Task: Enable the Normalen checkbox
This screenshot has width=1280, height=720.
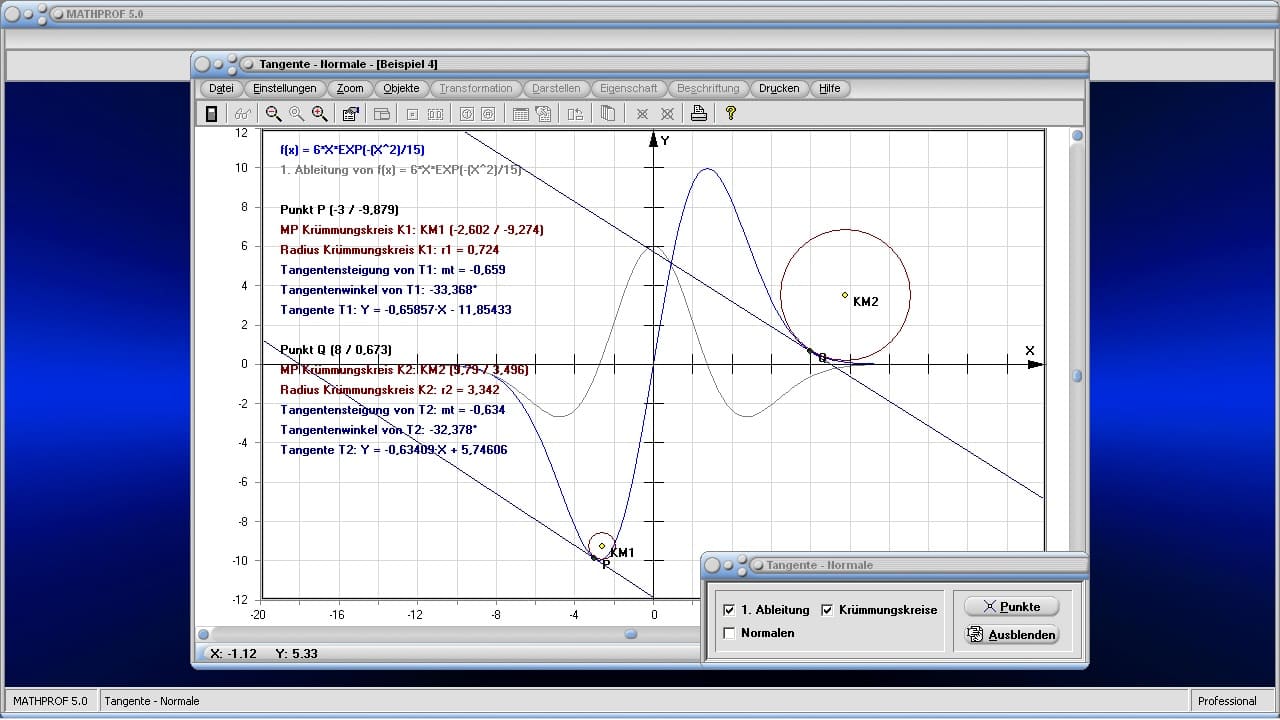Action: (x=729, y=633)
